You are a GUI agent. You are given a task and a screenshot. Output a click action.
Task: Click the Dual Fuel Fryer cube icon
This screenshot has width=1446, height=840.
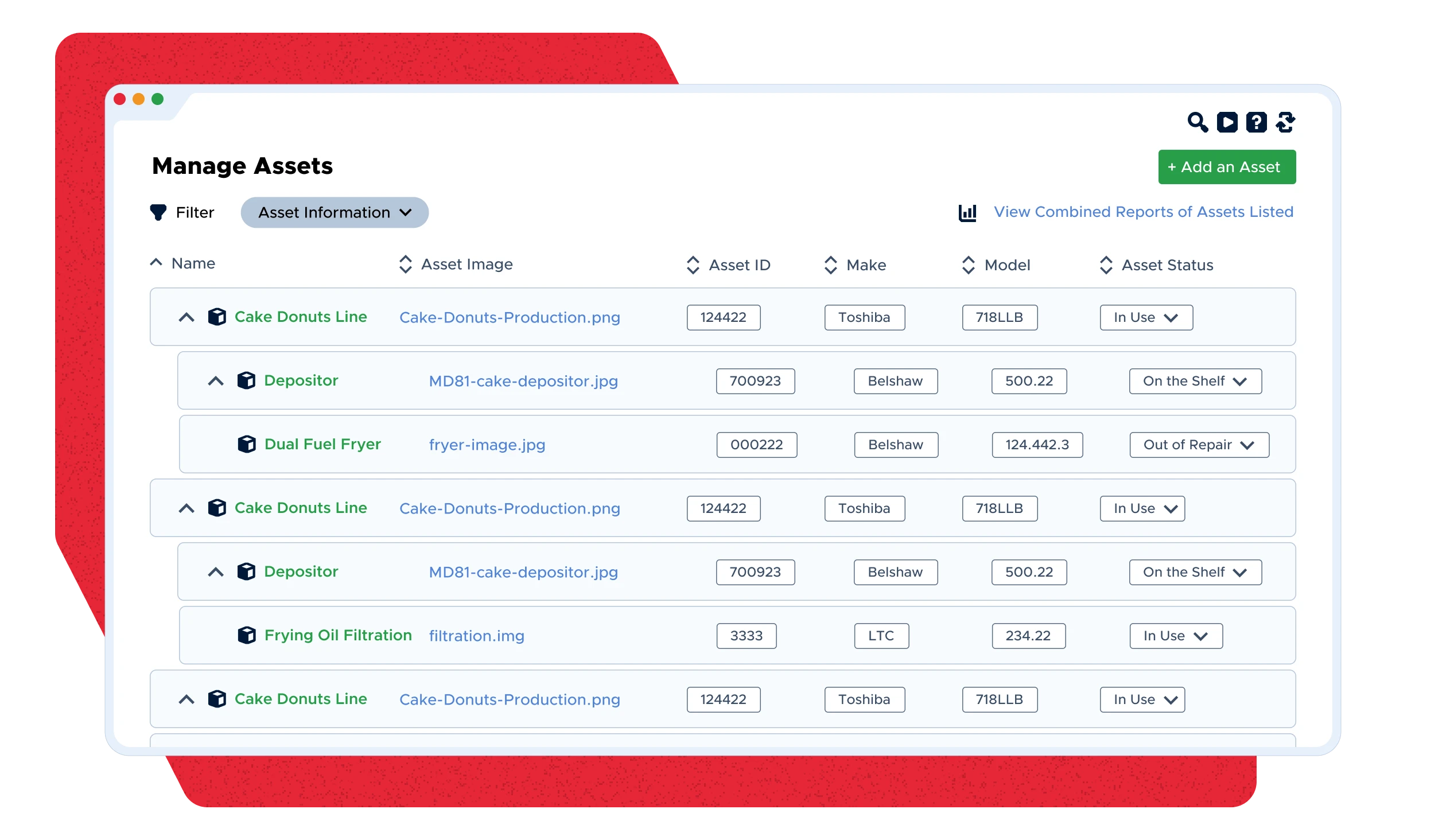click(x=247, y=444)
